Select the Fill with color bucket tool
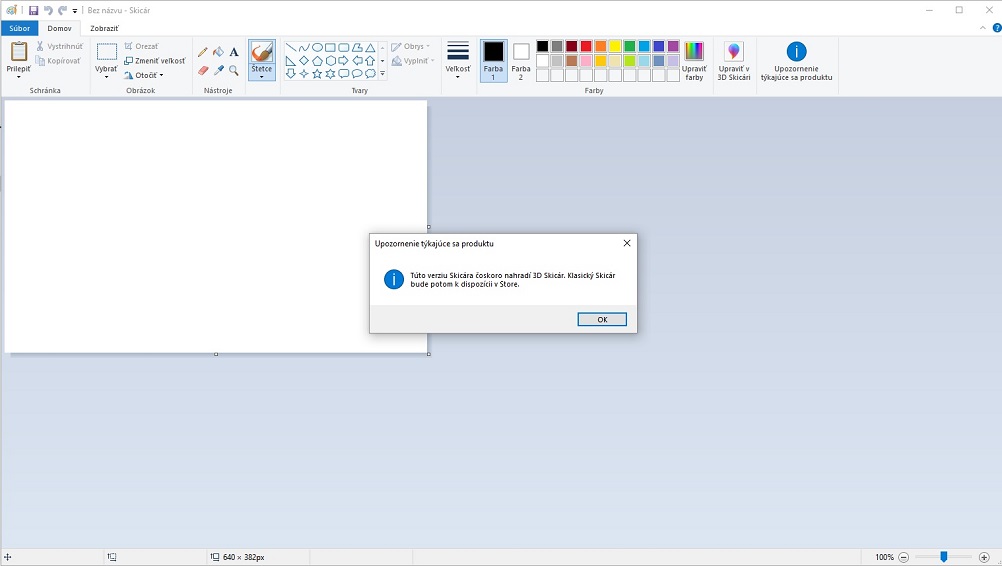1002x566 pixels. pos(219,52)
